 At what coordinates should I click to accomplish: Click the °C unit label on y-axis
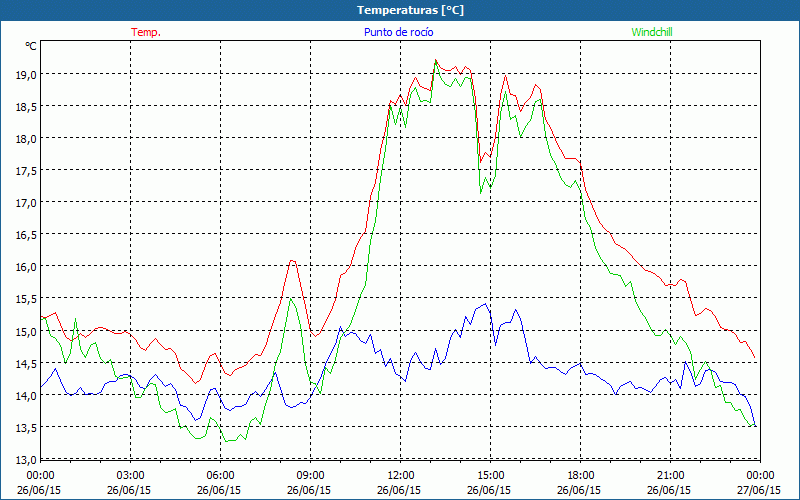(x=31, y=46)
